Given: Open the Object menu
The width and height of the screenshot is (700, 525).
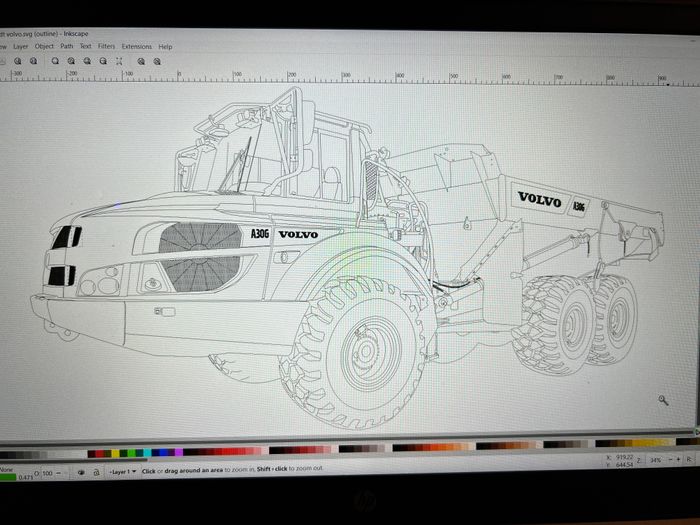Looking at the screenshot, I should point(44,46).
